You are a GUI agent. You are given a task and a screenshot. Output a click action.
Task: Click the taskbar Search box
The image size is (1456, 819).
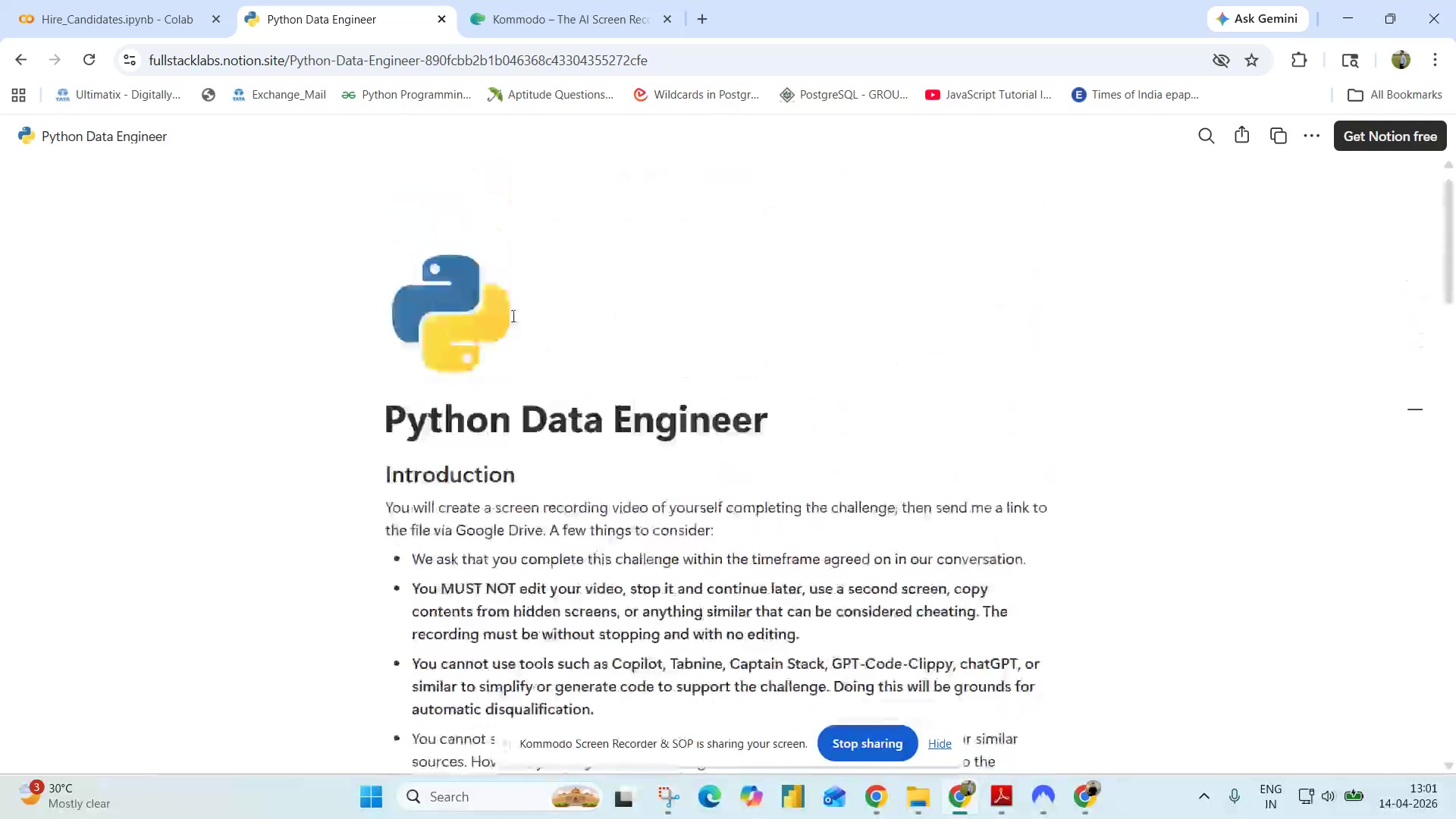pyautogui.click(x=500, y=797)
